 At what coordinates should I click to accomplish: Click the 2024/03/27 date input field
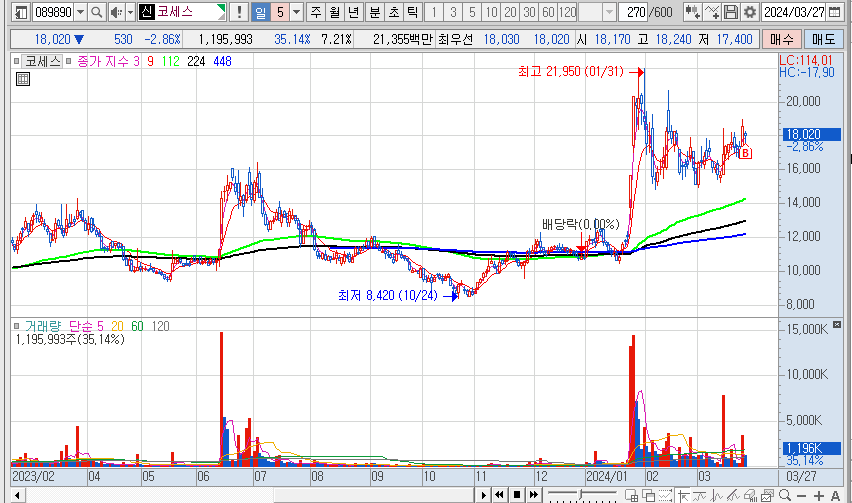pyautogui.click(x=794, y=11)
